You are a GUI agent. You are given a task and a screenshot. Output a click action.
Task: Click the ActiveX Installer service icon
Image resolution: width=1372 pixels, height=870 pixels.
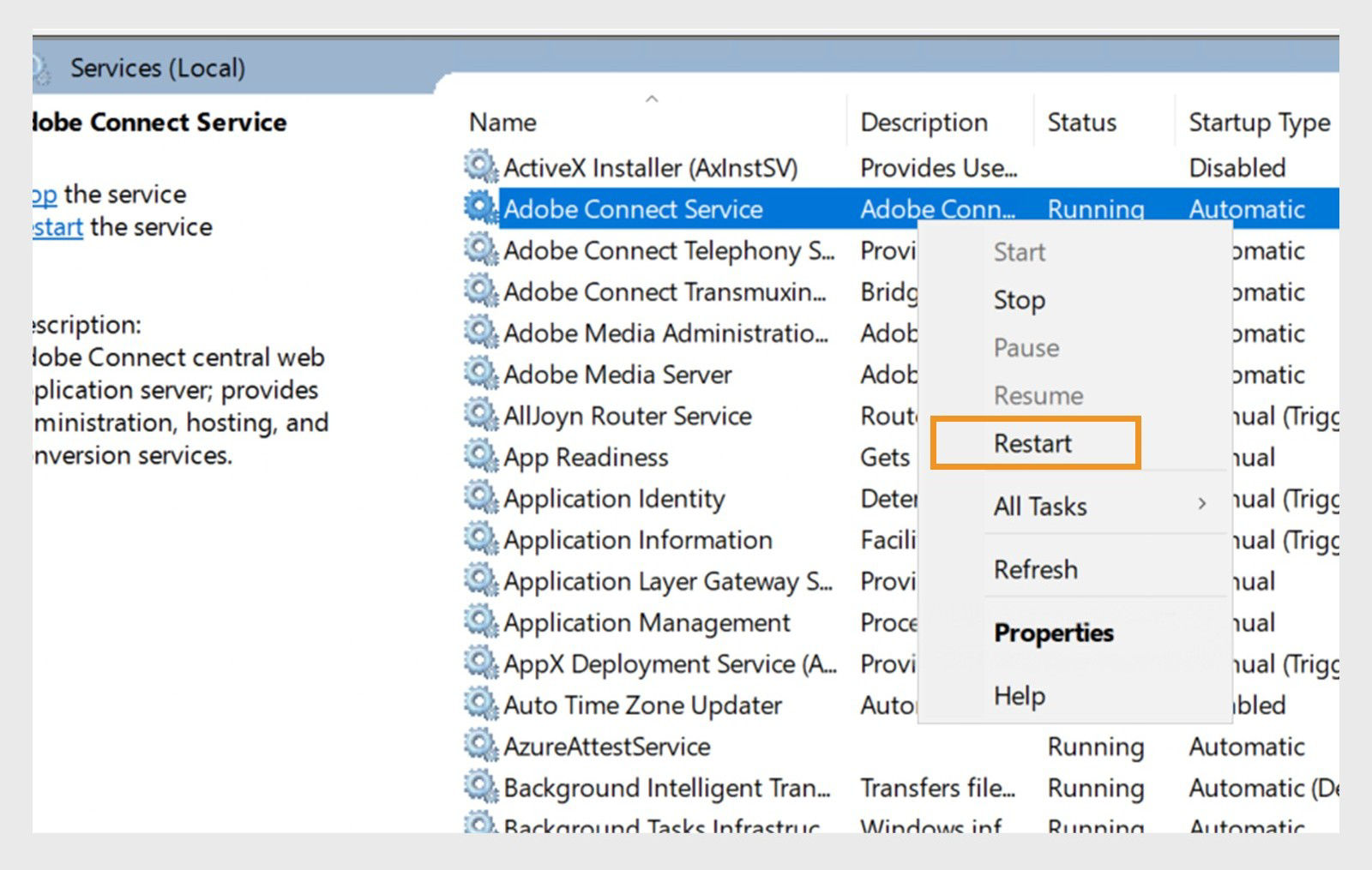(480, 167)
